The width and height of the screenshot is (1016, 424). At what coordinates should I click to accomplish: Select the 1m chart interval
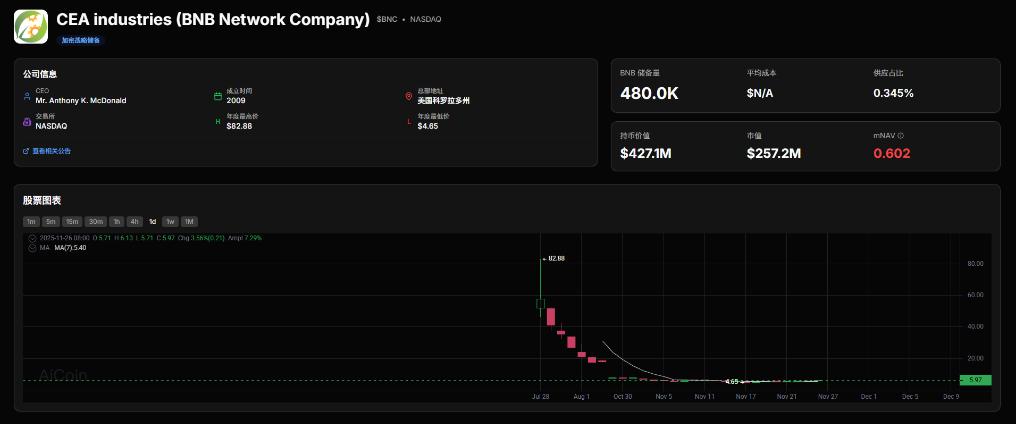coord(31,221)
